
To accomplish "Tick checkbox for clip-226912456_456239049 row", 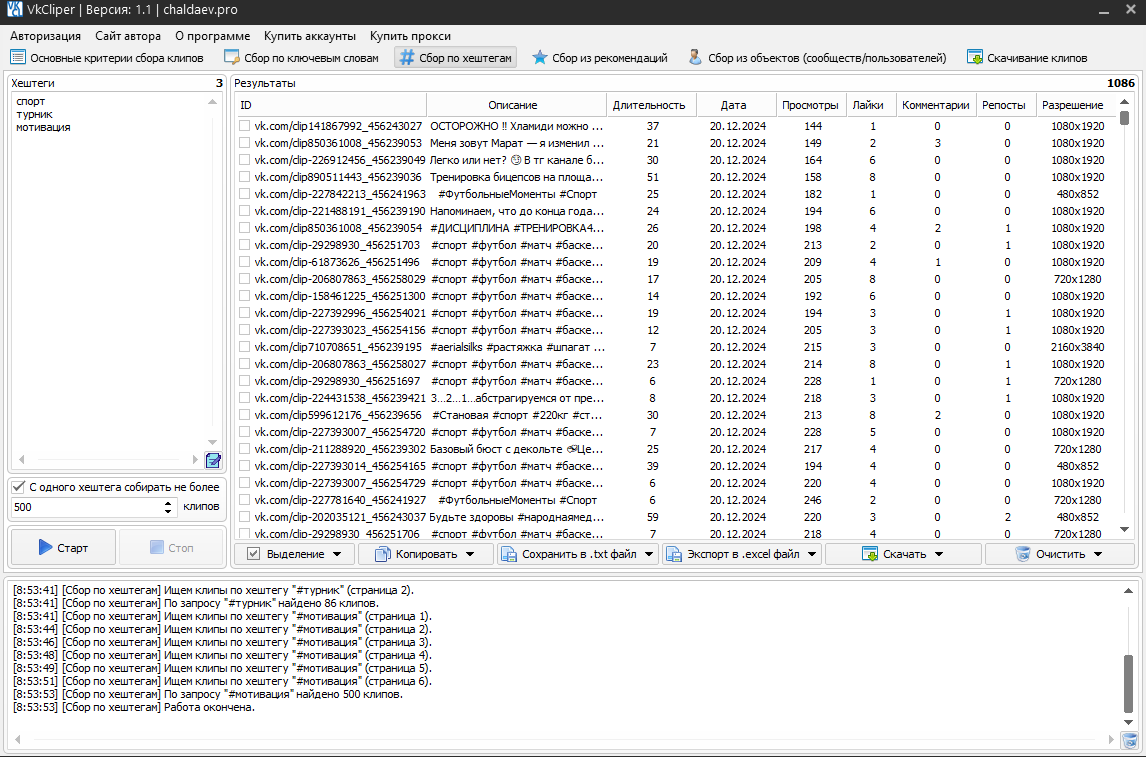I will pyautogui.click(x=244, y=160).
